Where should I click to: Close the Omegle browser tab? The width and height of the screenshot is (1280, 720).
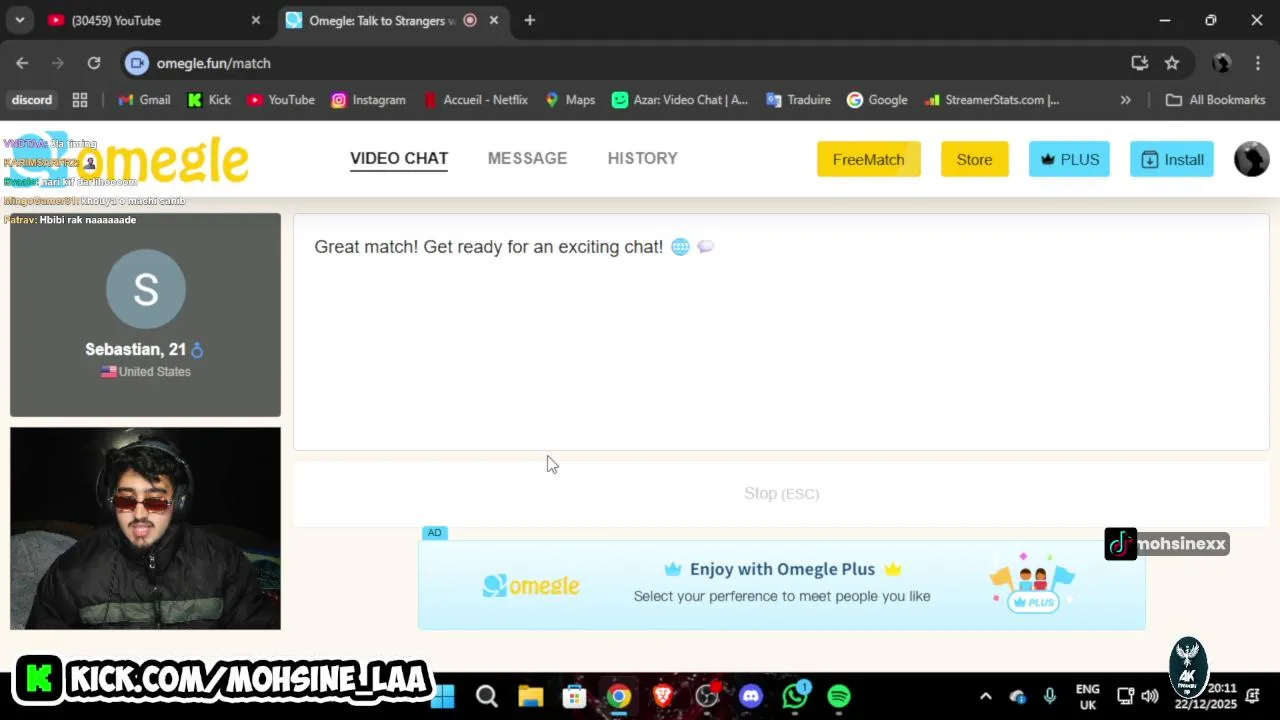pyautogui.click(x=493, y=20)
